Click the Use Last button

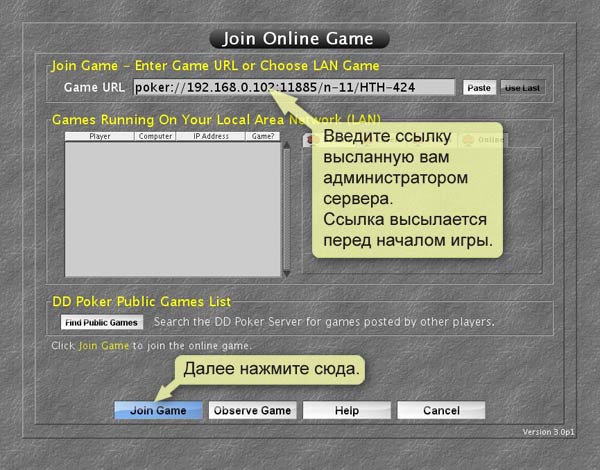pyautogui.click(x=521, y=88)
